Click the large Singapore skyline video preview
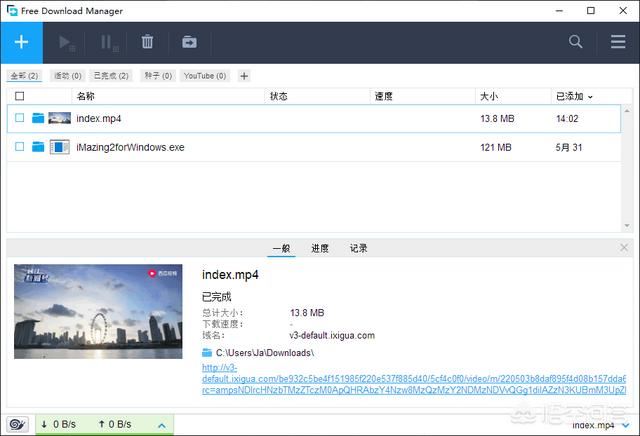 click(98, 311)
